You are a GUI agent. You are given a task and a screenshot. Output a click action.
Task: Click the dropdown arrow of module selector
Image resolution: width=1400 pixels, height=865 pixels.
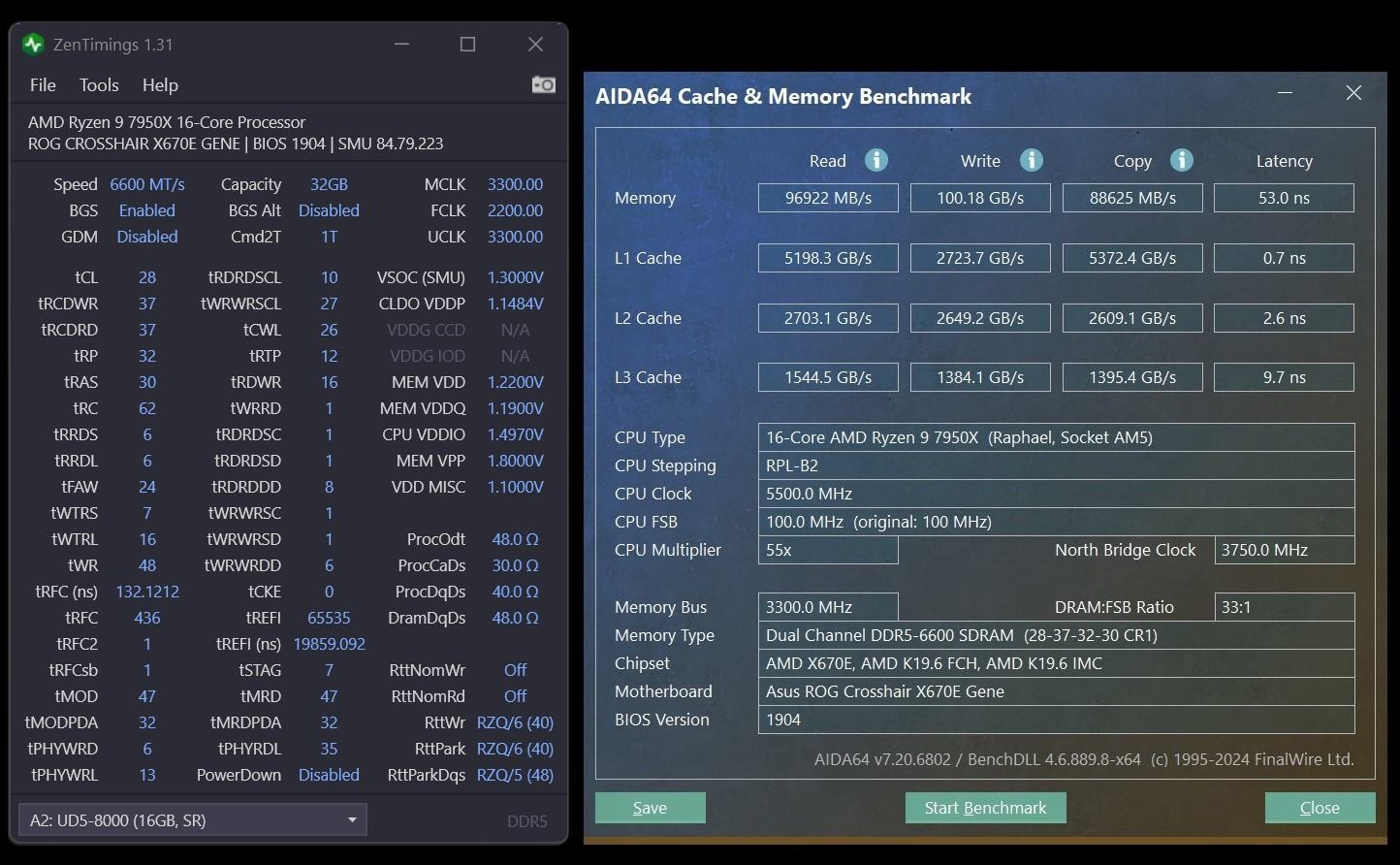coord(352,820)
